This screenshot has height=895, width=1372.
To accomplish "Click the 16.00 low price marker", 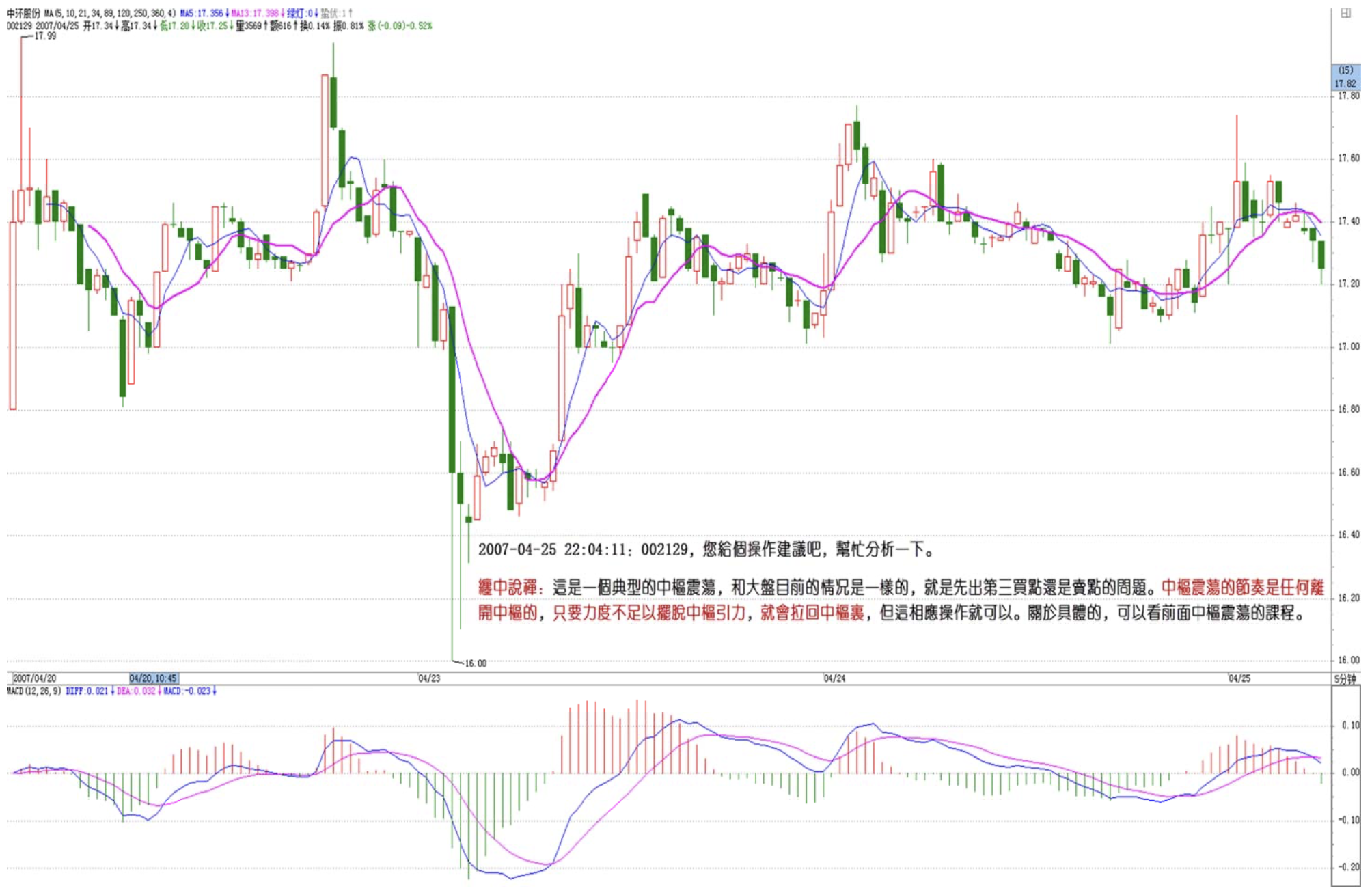I will click(x=476, y=663).
